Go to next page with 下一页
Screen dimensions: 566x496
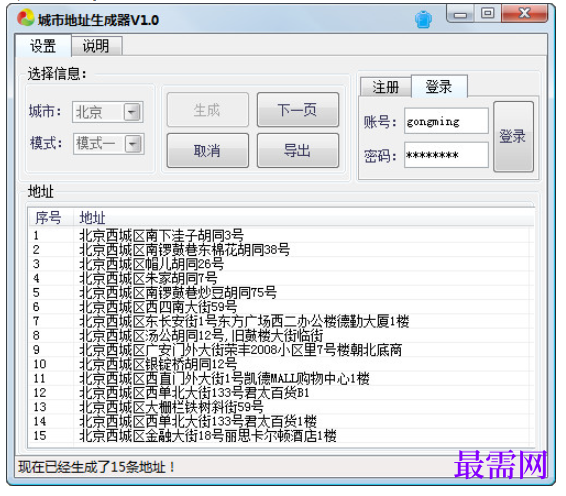pos(298,110)
